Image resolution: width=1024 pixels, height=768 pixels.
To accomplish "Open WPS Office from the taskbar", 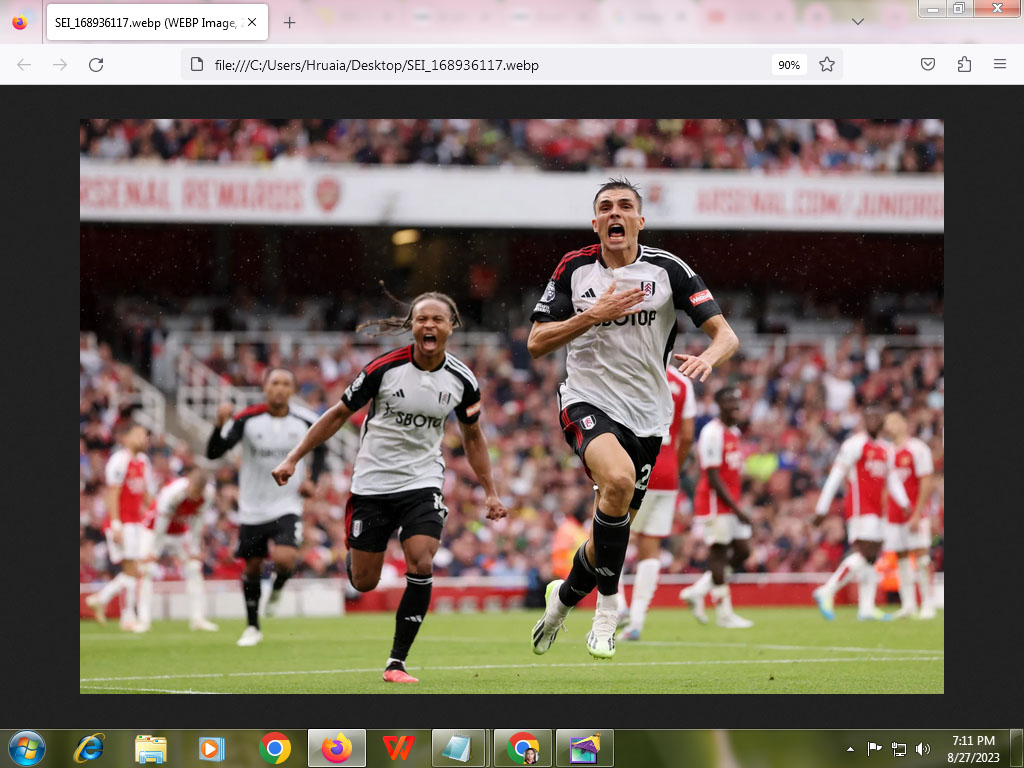I will point(399,747).
